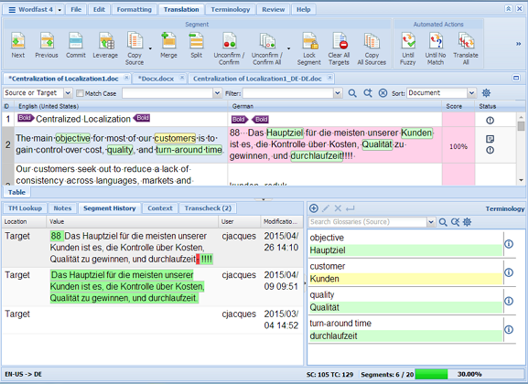Image resolution: width=528 pixels, height=384 pixels.
Task: Open the Source or Target dropdown
Action: click(68, 93)
